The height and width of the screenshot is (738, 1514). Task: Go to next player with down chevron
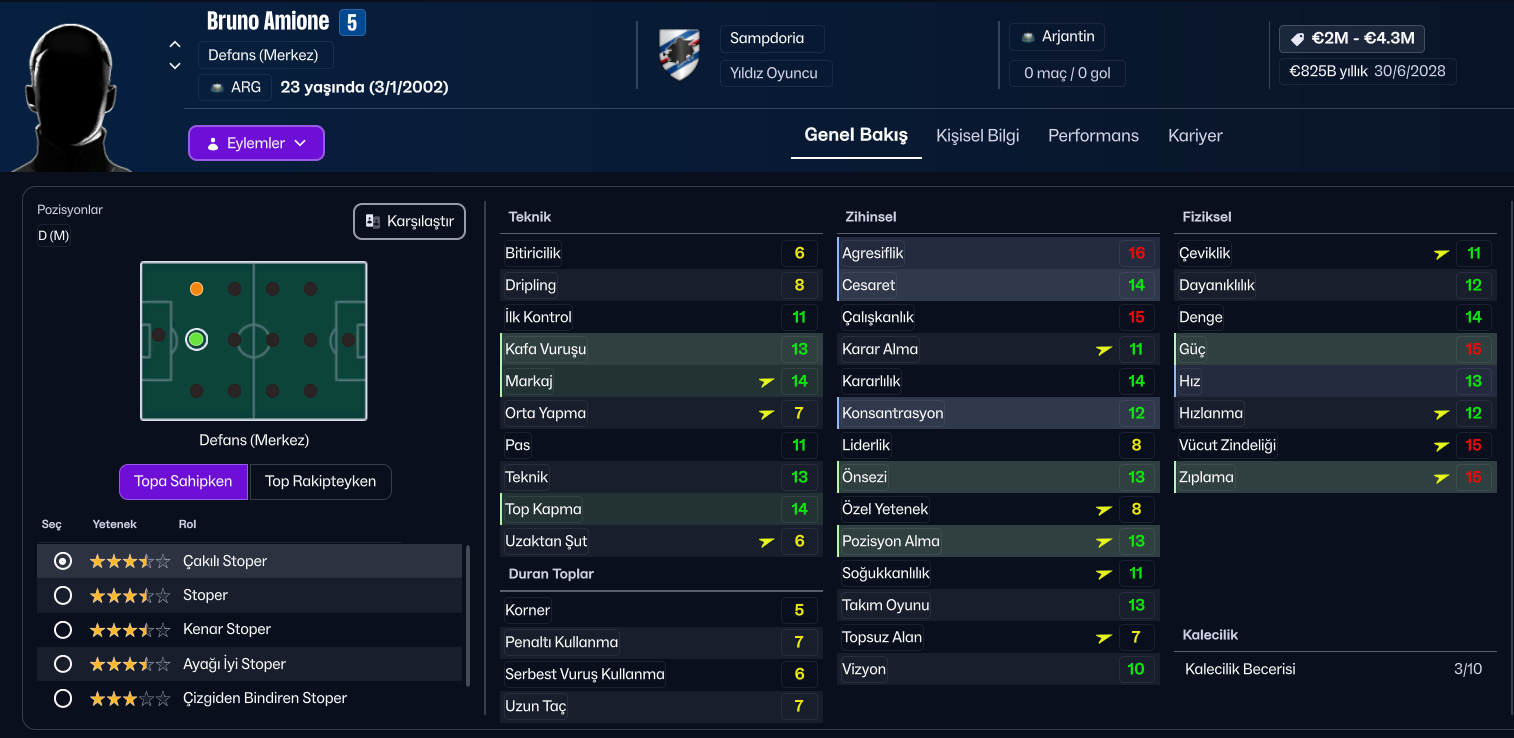coord(175,66)
